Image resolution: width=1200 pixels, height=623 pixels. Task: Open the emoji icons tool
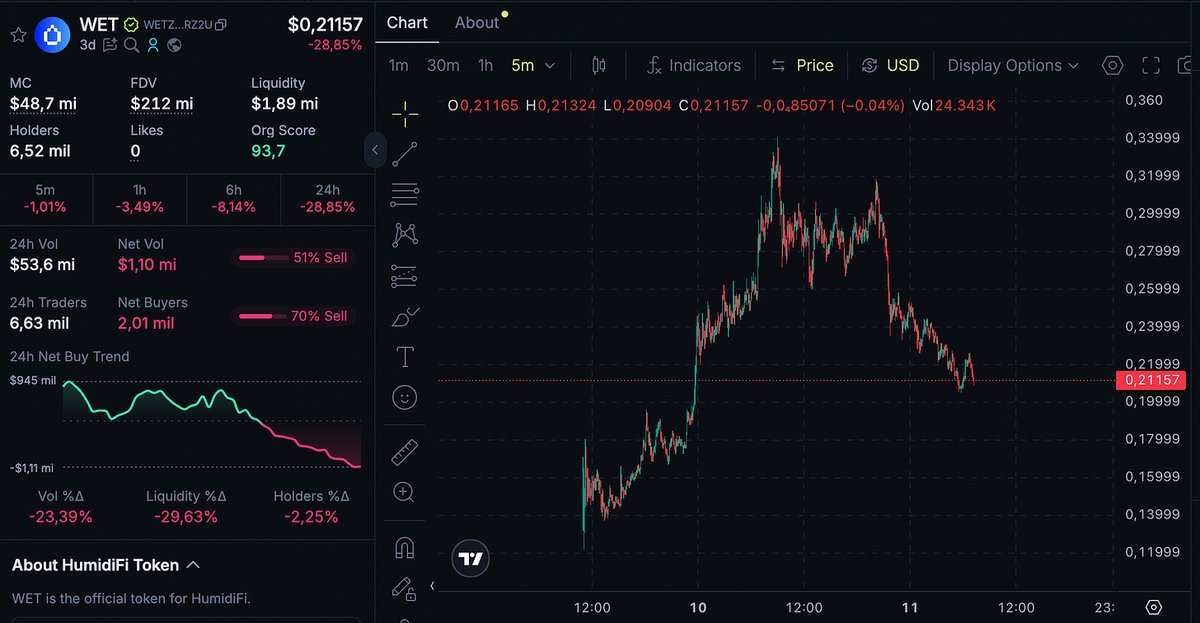tap(405, 397)
